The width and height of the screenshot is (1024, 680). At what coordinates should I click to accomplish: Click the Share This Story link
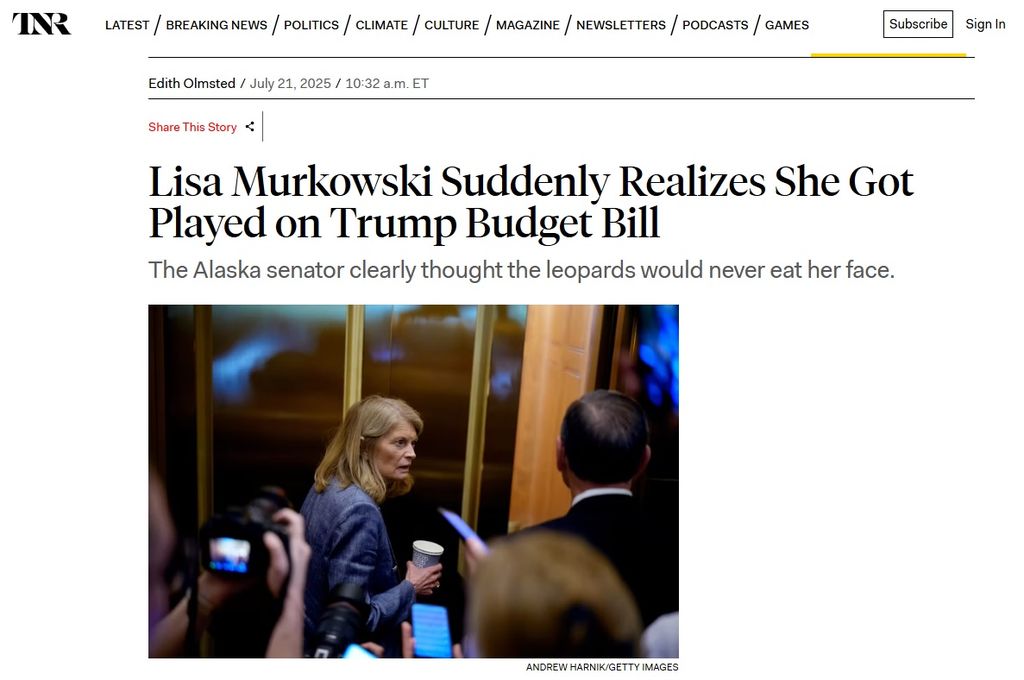[x=192, y=127]
